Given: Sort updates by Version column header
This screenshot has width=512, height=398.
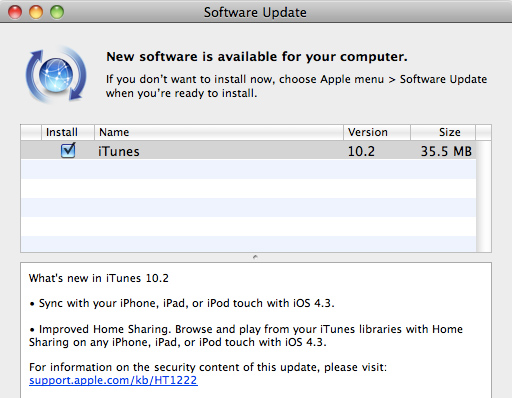Looking at the screenshot, I should [x=377, y=132].
